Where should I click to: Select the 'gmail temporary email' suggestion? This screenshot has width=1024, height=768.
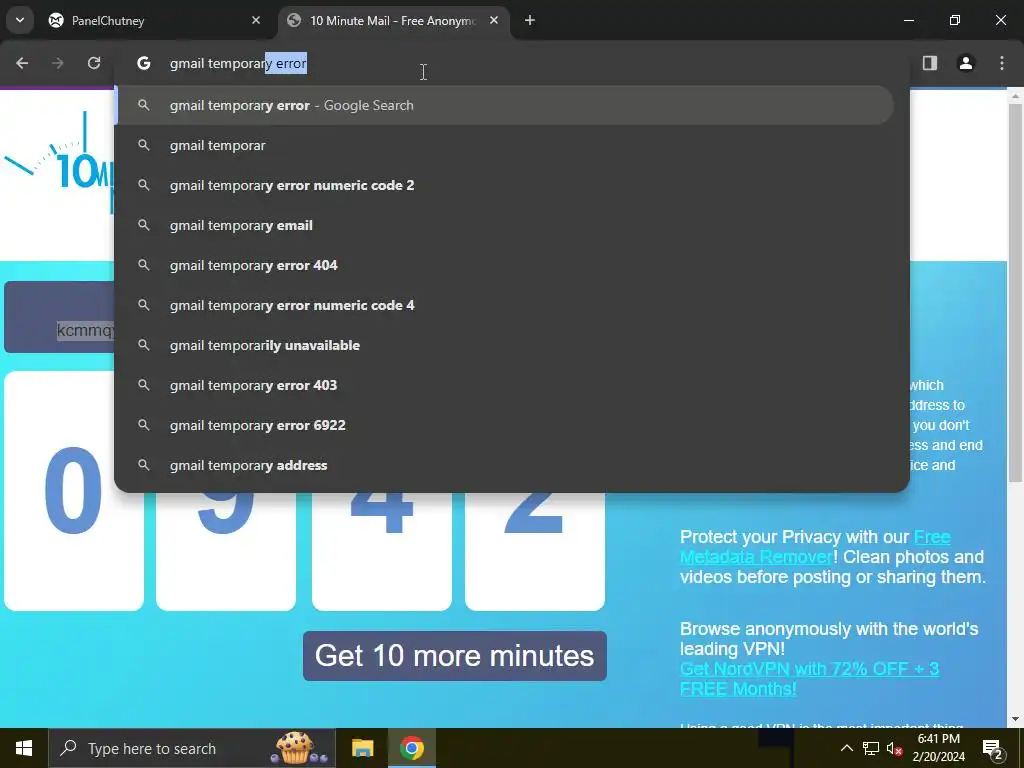pos(504,225)
